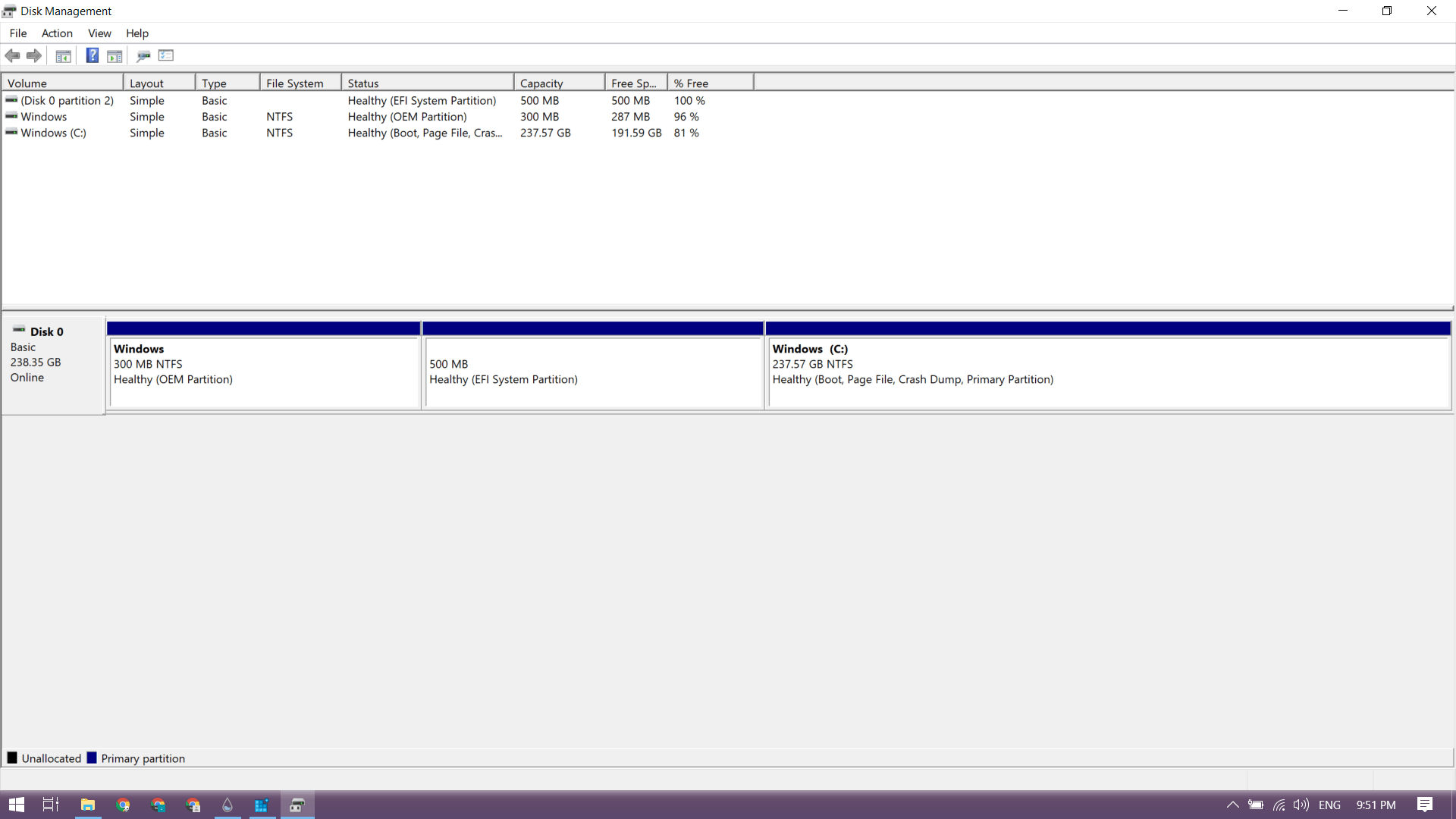Sort volumes by the Capacity column header

pos(542,82)
